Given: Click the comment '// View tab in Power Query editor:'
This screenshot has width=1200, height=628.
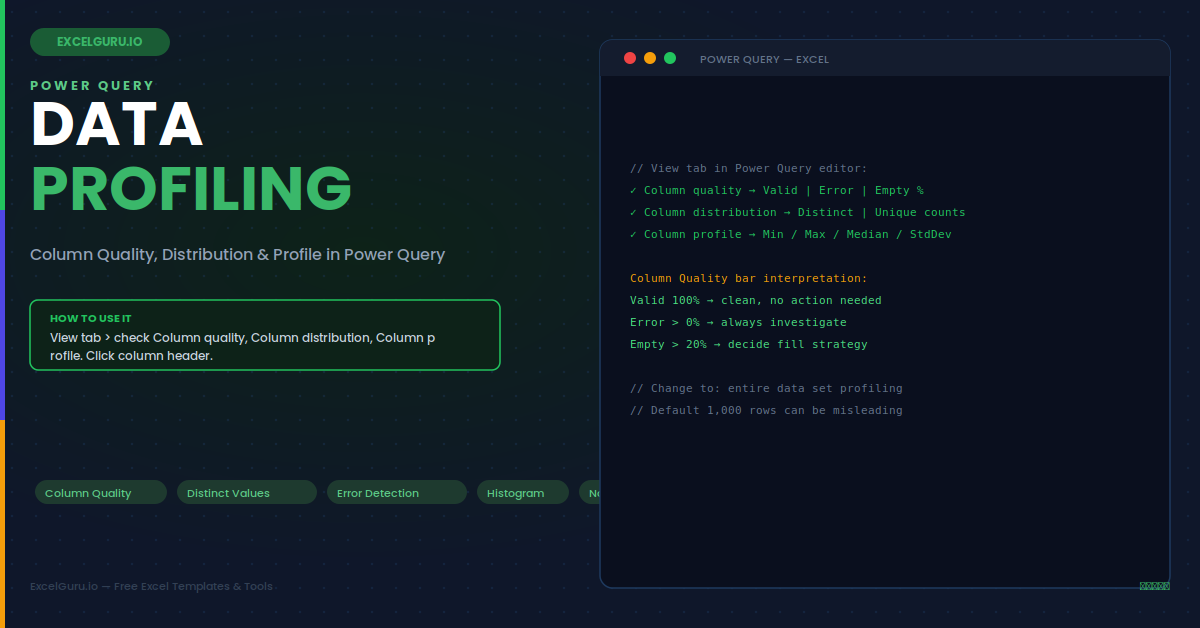Looking at the screenshot, I should click(x=749, y=168).
